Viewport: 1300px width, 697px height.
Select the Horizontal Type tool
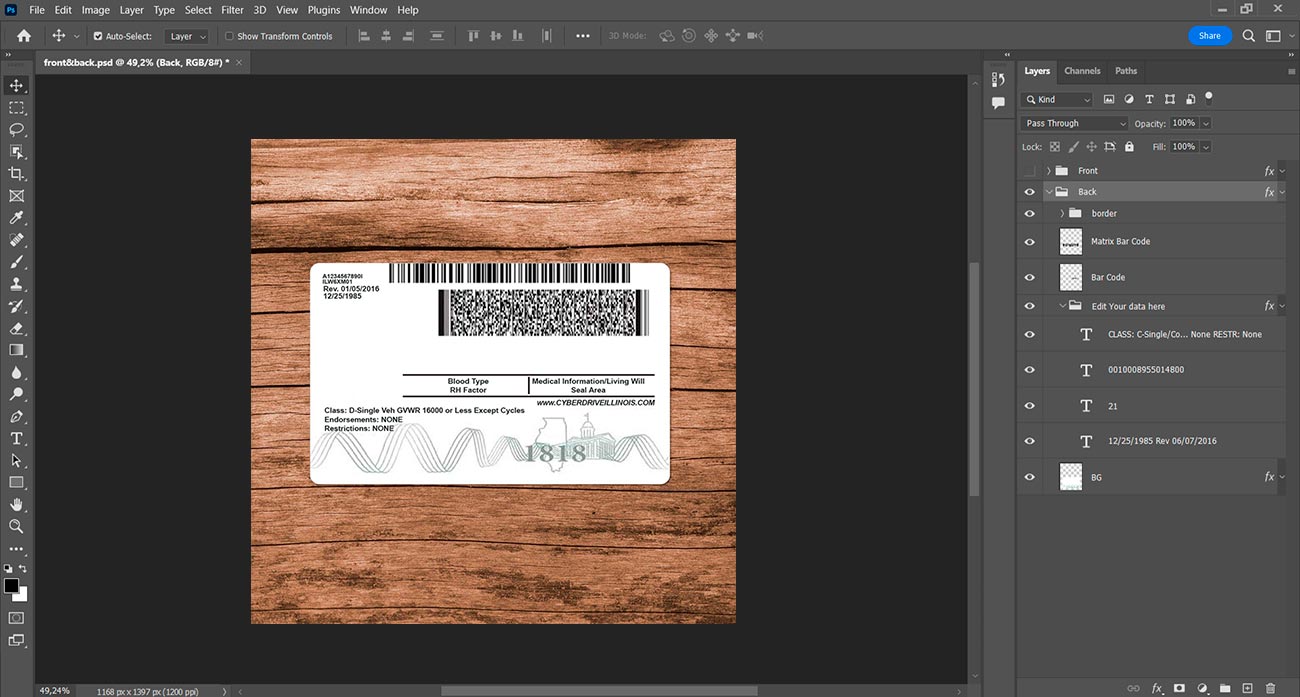pyautogui.click(x=16, y=438)
